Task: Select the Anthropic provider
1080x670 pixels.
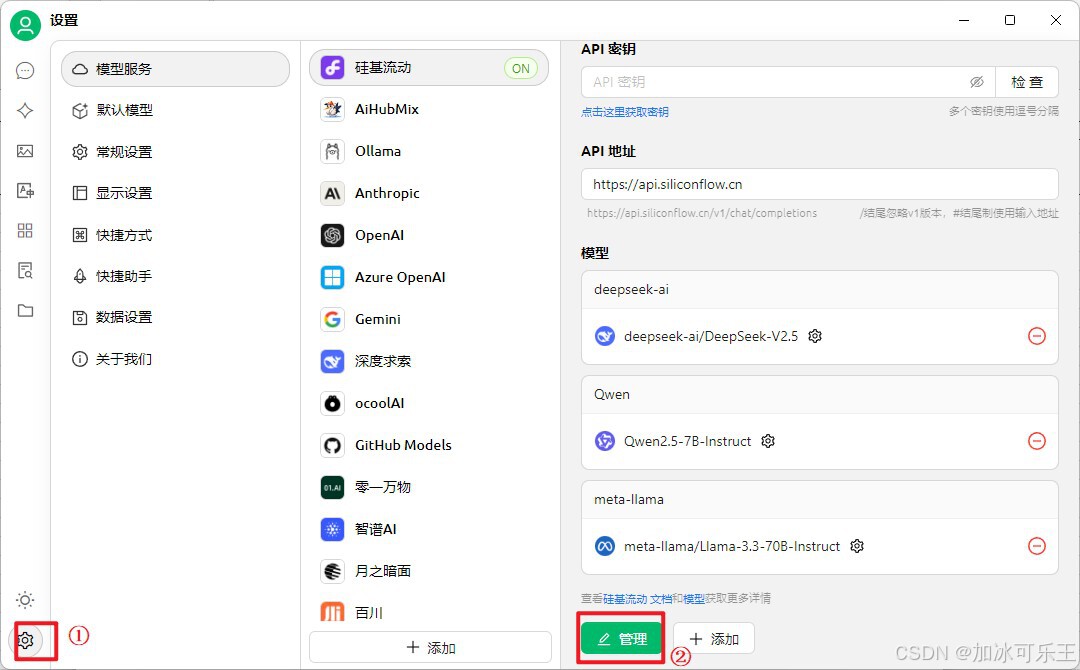Action: point(429,193)
